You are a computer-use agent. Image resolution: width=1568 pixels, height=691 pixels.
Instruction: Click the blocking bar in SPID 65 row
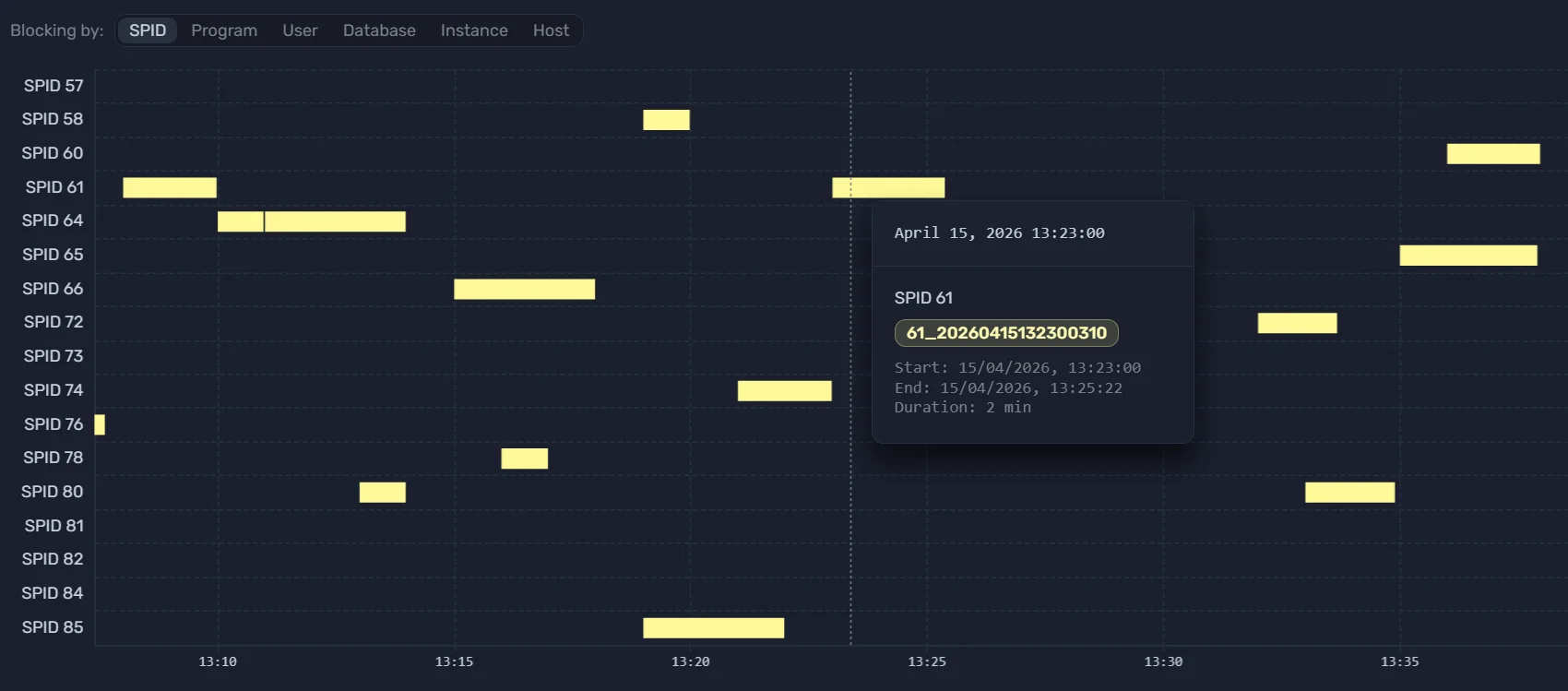pos(1468,255)
